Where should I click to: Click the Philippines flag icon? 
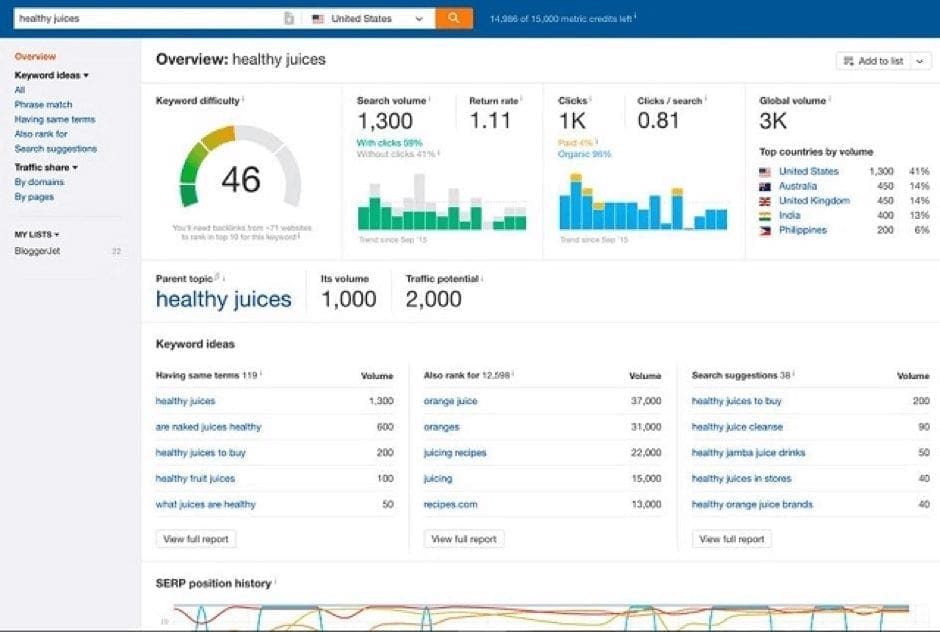(x=764, y=229)
